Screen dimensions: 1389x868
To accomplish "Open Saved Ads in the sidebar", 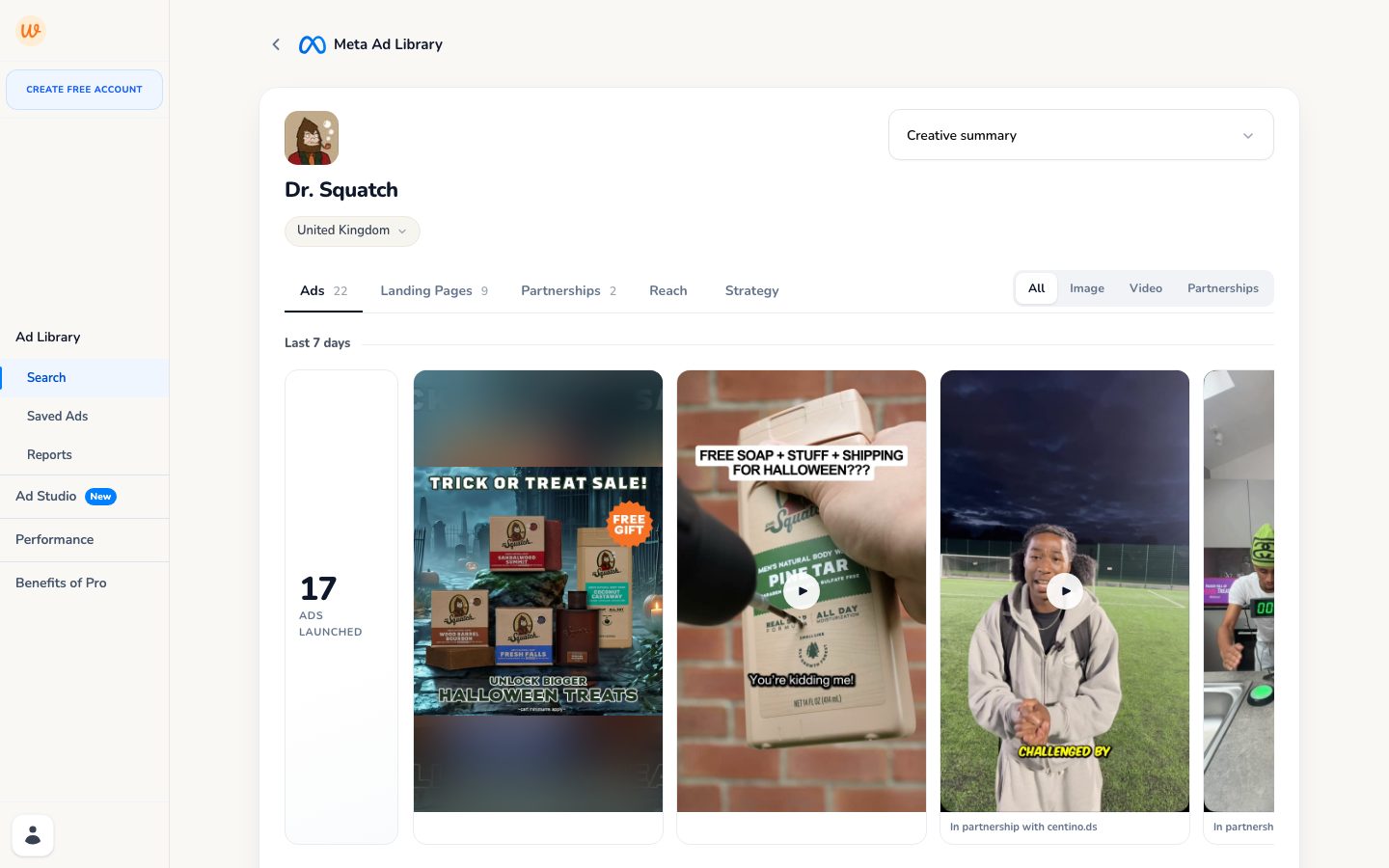I will [x=84, y=416].
